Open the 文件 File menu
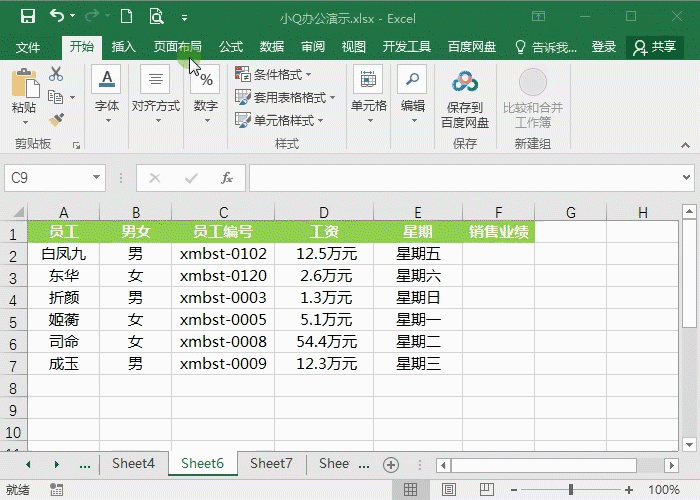The width and height of the screenshot is (700, 500). tap(28, 47)
